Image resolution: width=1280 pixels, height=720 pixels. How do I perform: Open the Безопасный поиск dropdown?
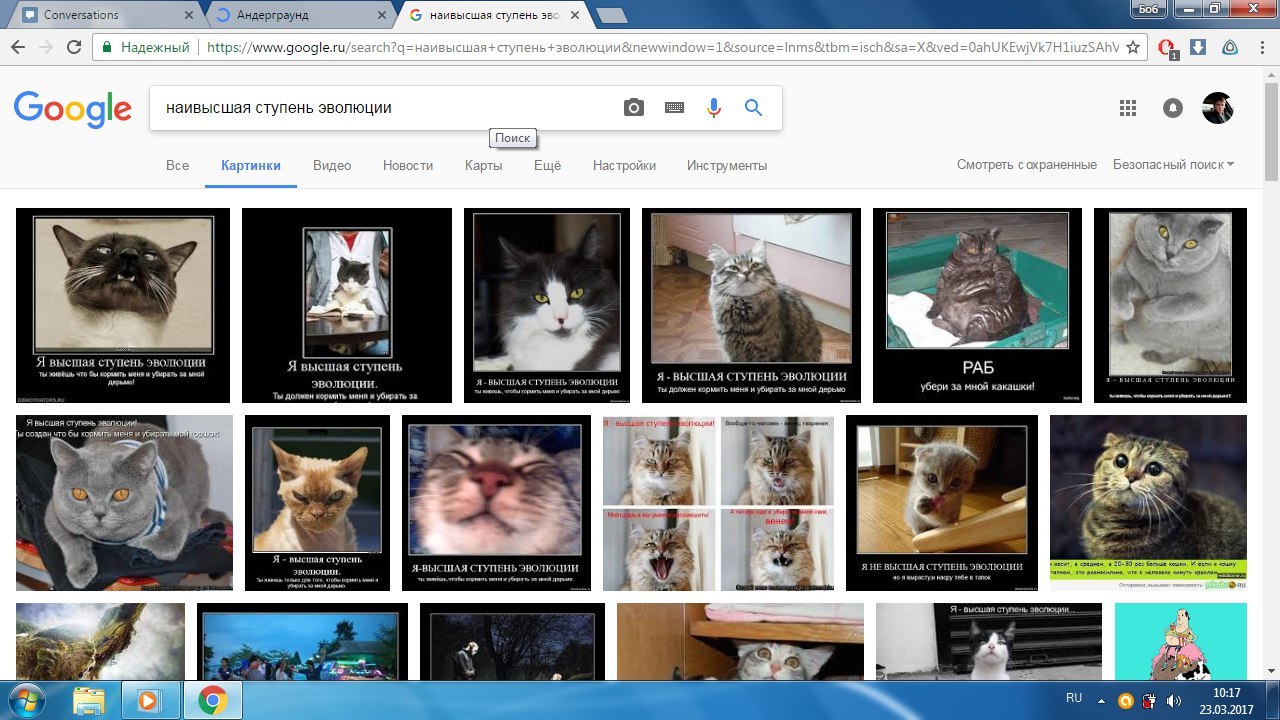[x=1173, y=165]
